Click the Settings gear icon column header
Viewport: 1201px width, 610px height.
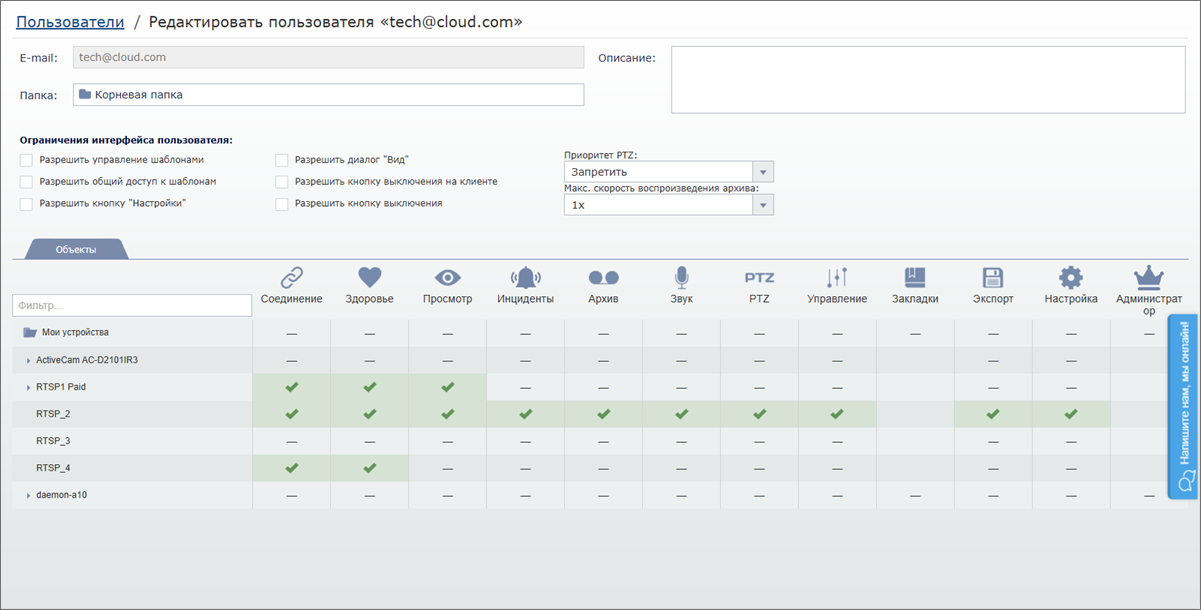1071,278
